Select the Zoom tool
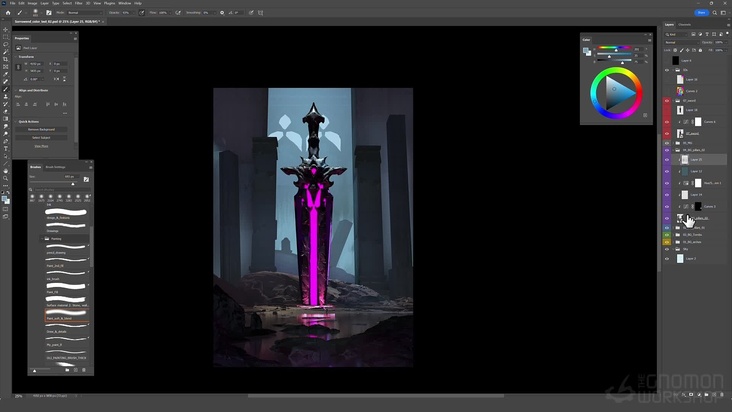The image size is (732, 412). point(6,178)
